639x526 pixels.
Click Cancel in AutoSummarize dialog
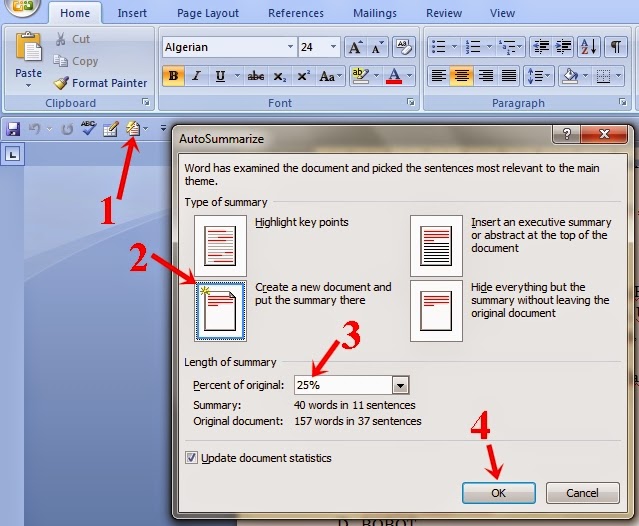click(x=582, y=493)
